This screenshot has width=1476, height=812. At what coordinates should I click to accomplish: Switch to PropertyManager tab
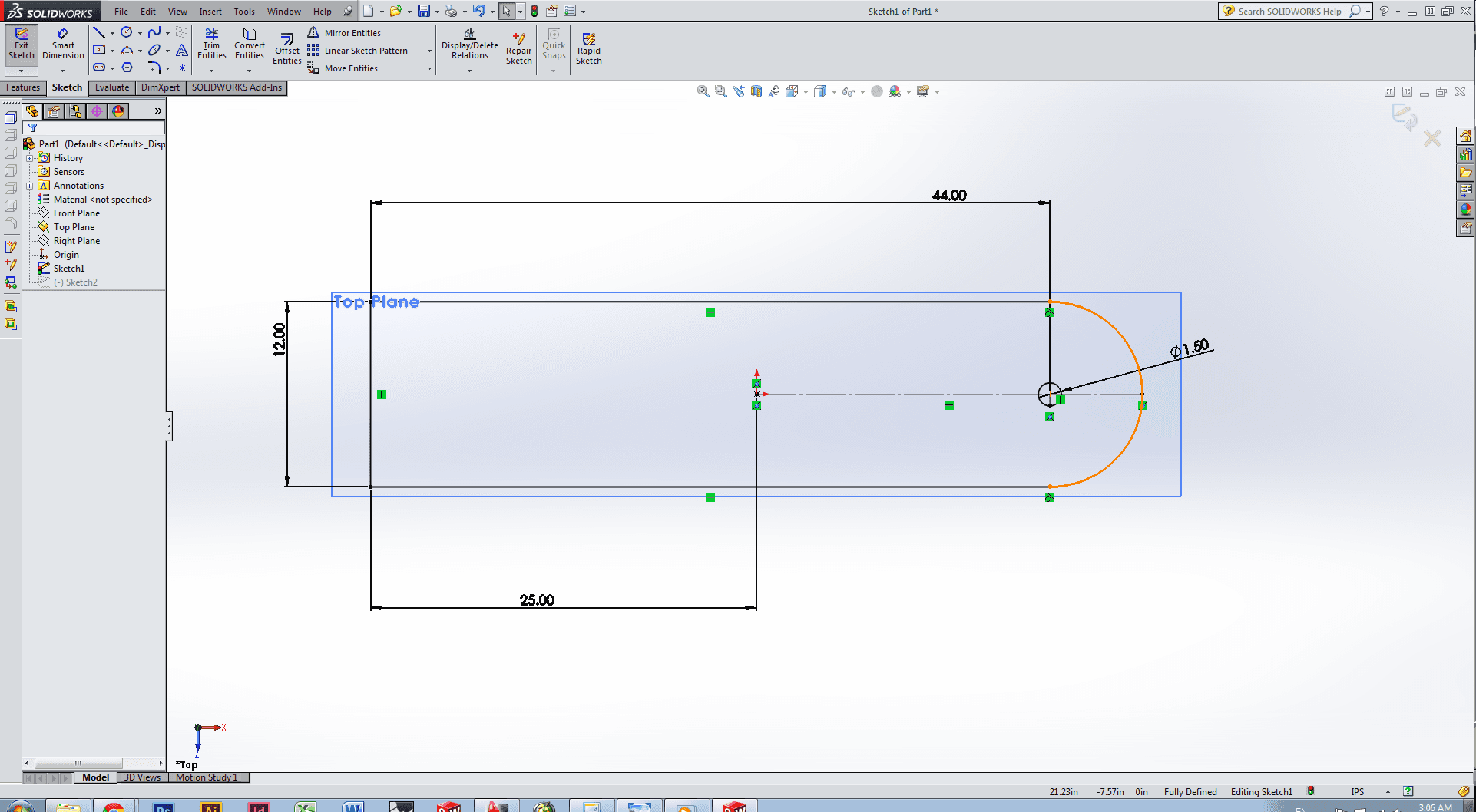[54, 111]
